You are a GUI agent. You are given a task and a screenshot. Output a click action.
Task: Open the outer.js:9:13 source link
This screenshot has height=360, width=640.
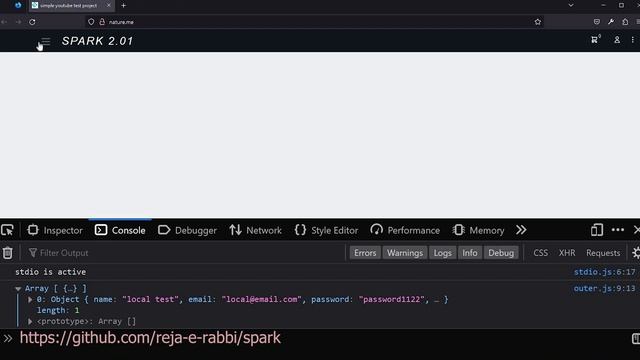coord(604,288)
